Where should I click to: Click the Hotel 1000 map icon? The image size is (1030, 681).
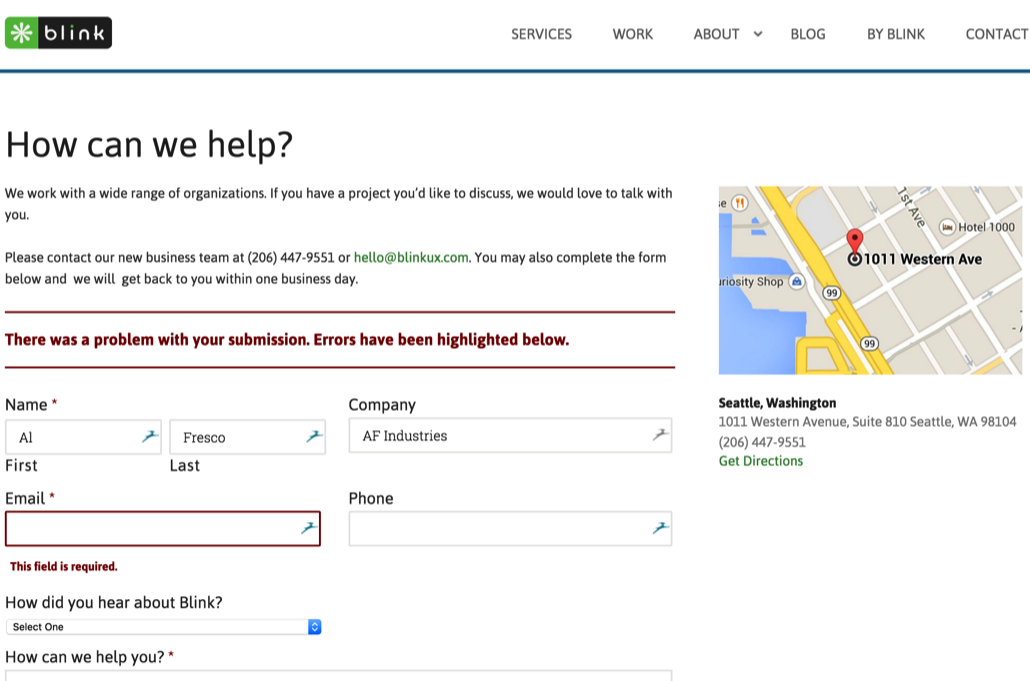947,227
